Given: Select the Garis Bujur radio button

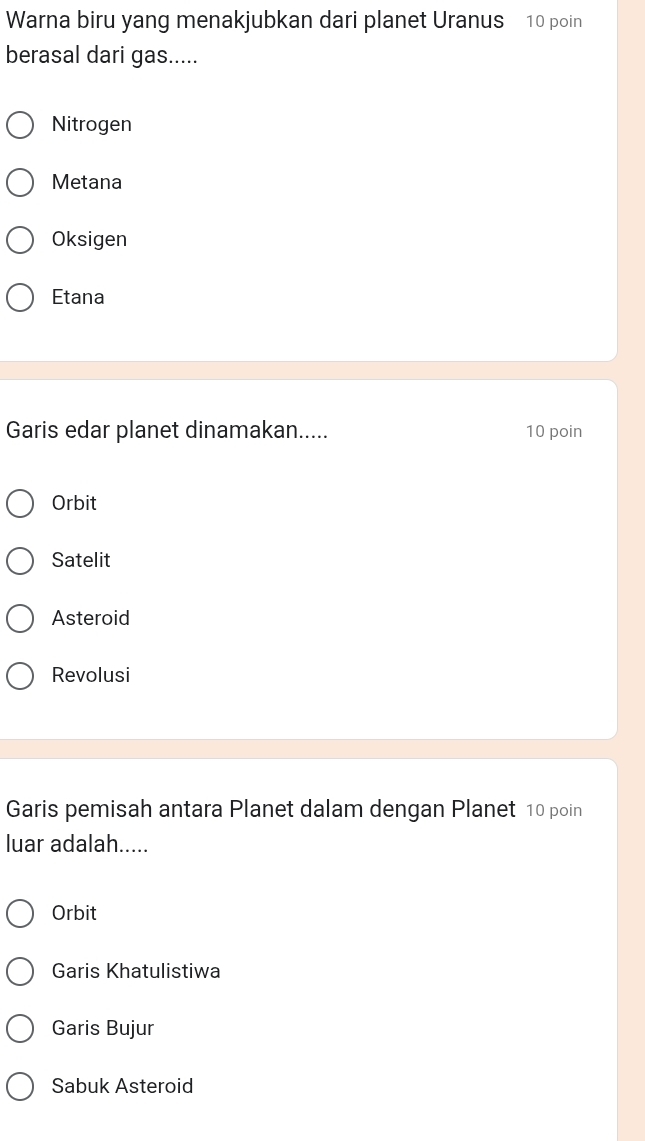Looking at the screenshot, I should 20,1028.
